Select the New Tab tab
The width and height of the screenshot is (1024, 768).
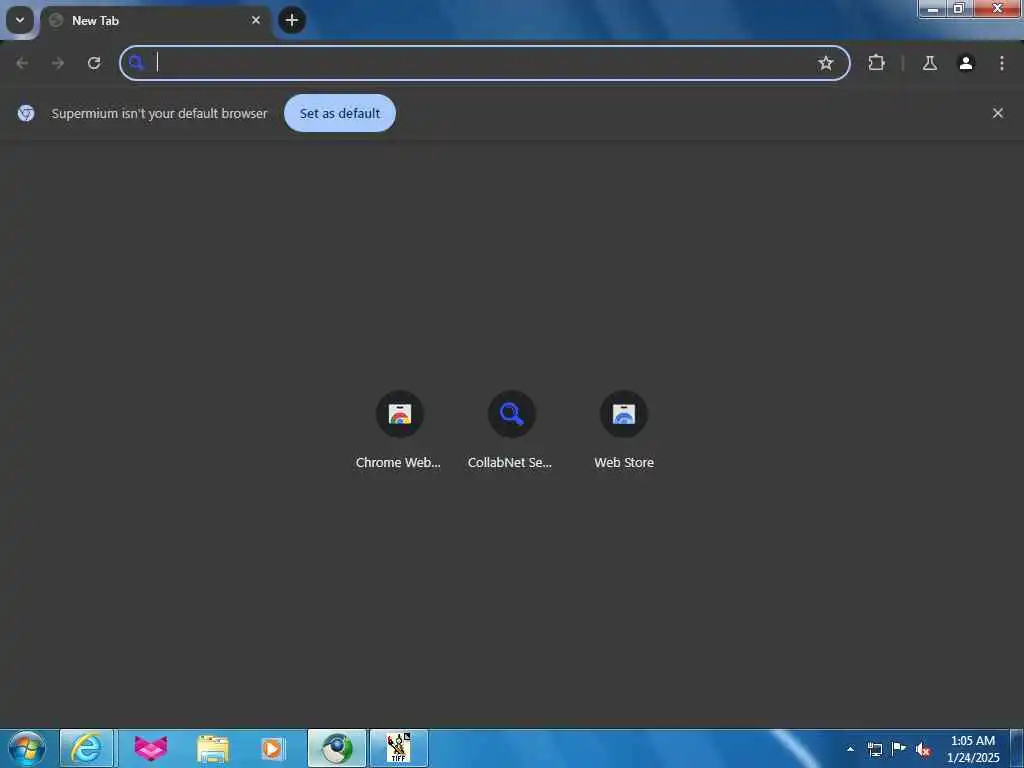pos(155,21)
